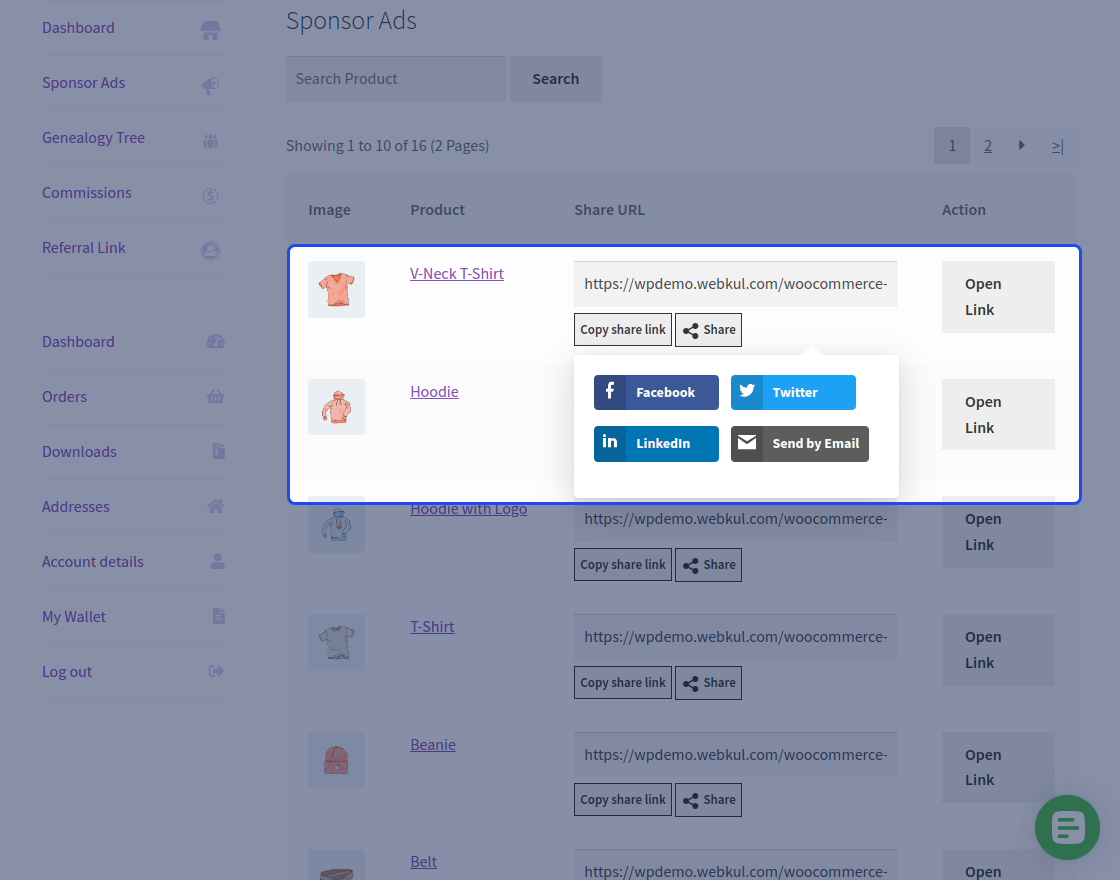Open Share options for Beanie
Screen dimensions: 1120x880
(x=708, y=800)
